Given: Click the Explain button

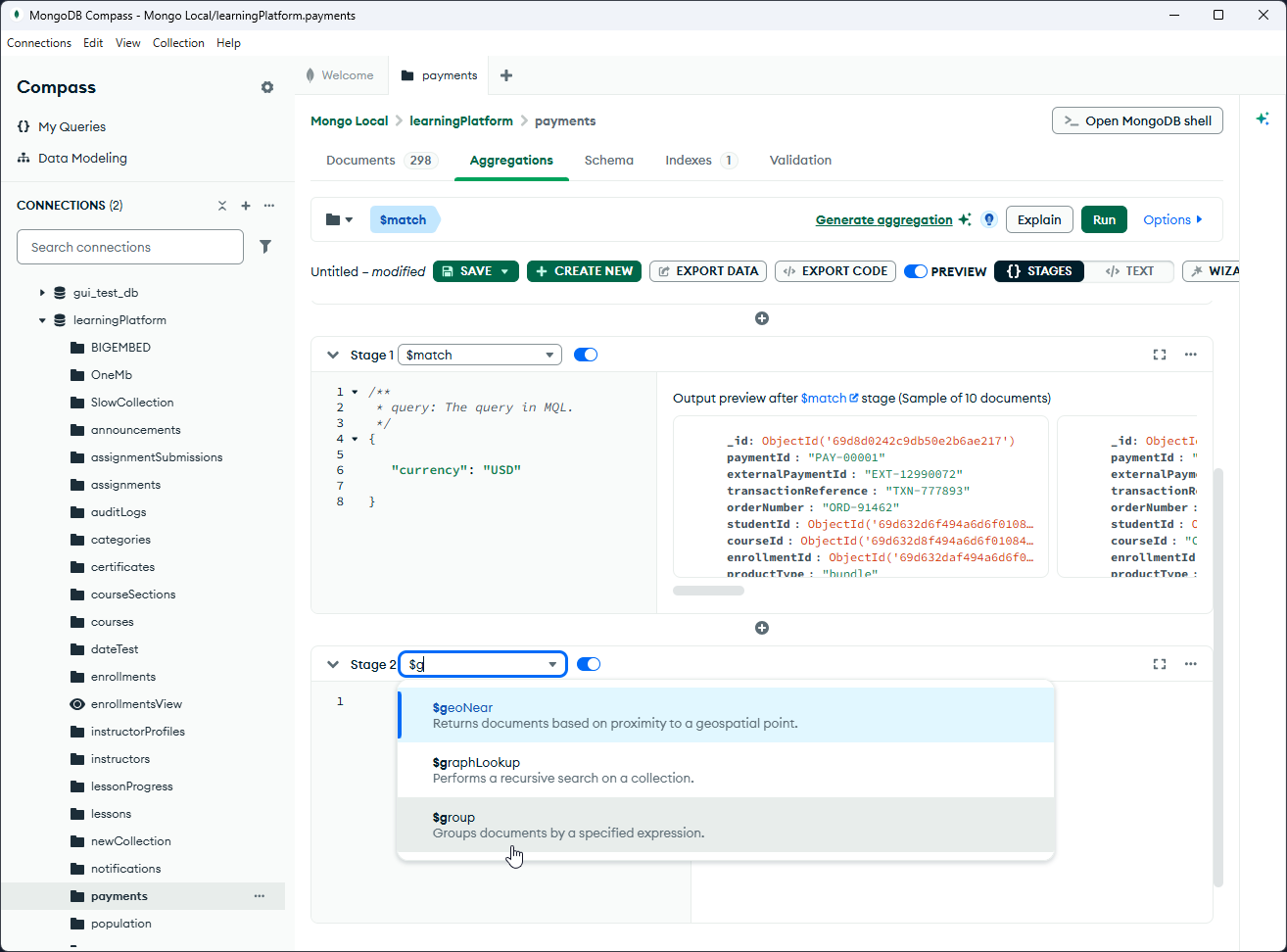Looking at the screenshot, I should pos(1039,219).
